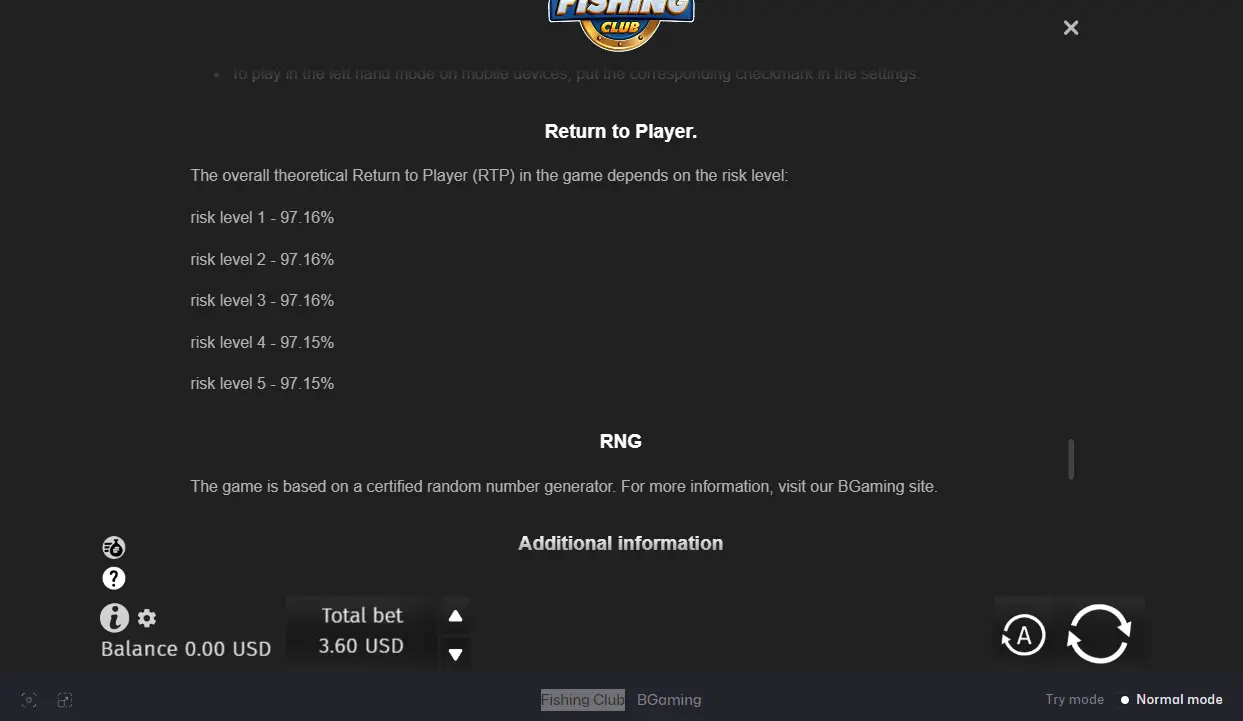The height and width of the screenshot is (721, 1243).
Task: Click the info 'i' icon
Action: [114, 618]
